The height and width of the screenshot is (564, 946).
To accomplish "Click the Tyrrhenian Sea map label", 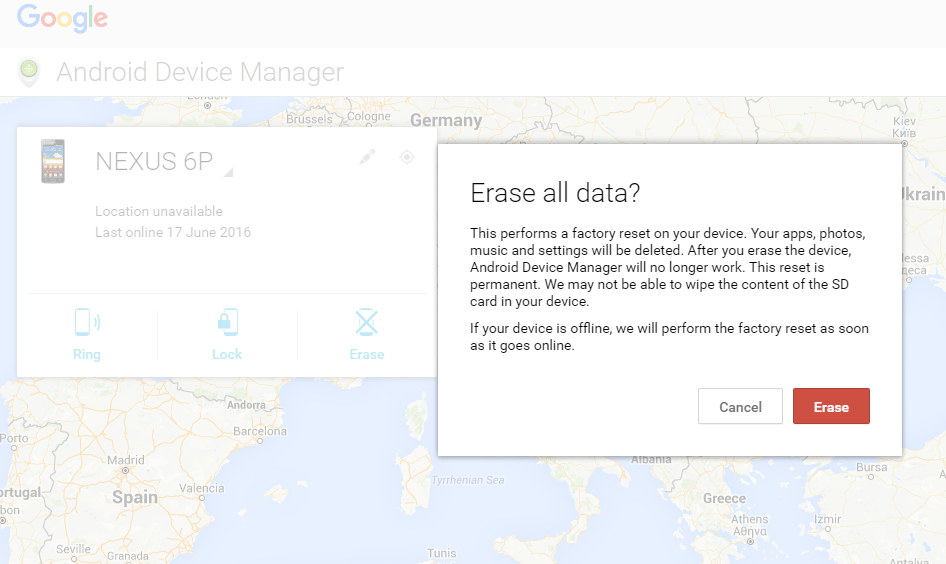I will (467, 481).
